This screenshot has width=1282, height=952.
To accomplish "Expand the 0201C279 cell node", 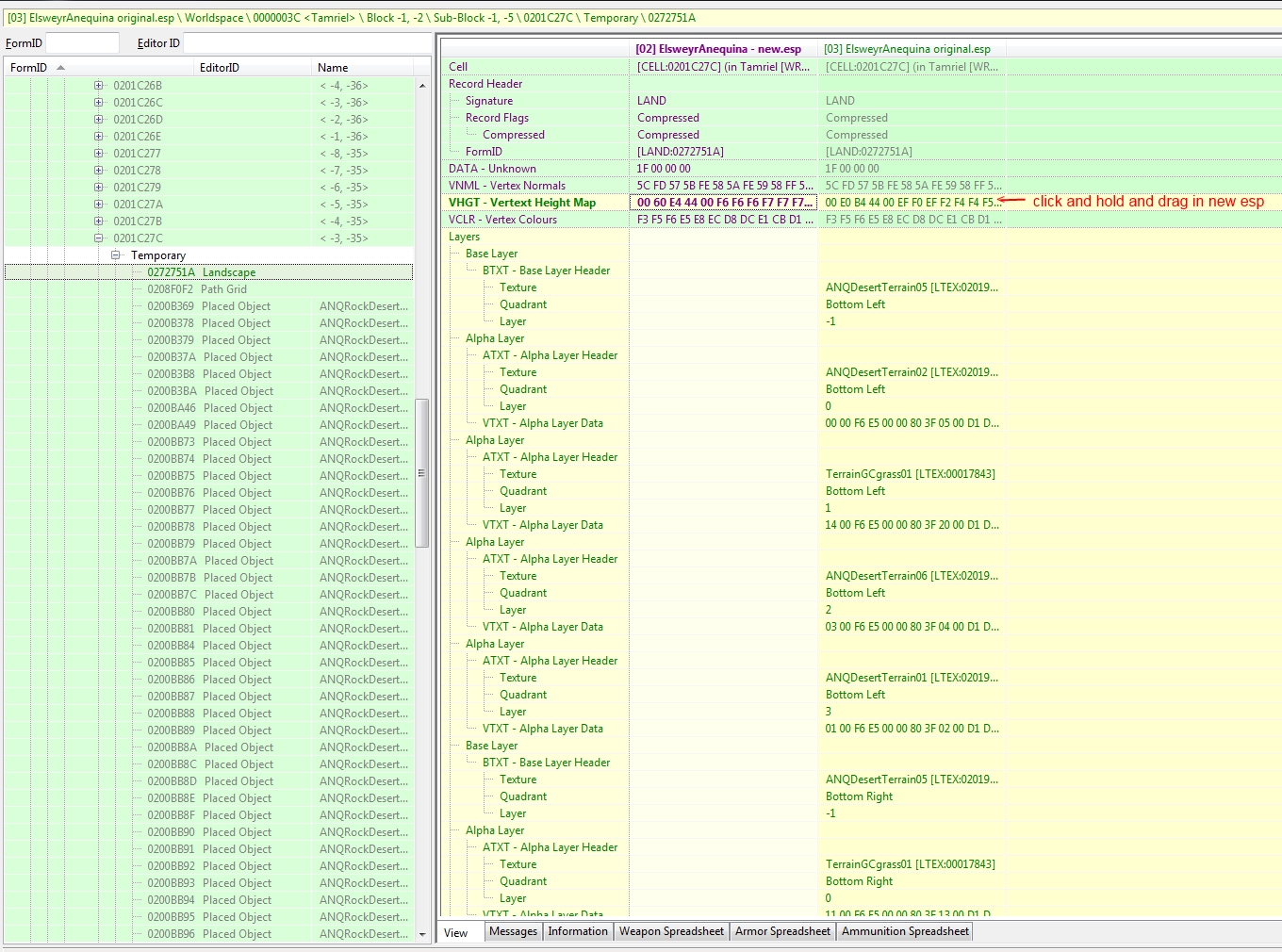I will point(98,188).
